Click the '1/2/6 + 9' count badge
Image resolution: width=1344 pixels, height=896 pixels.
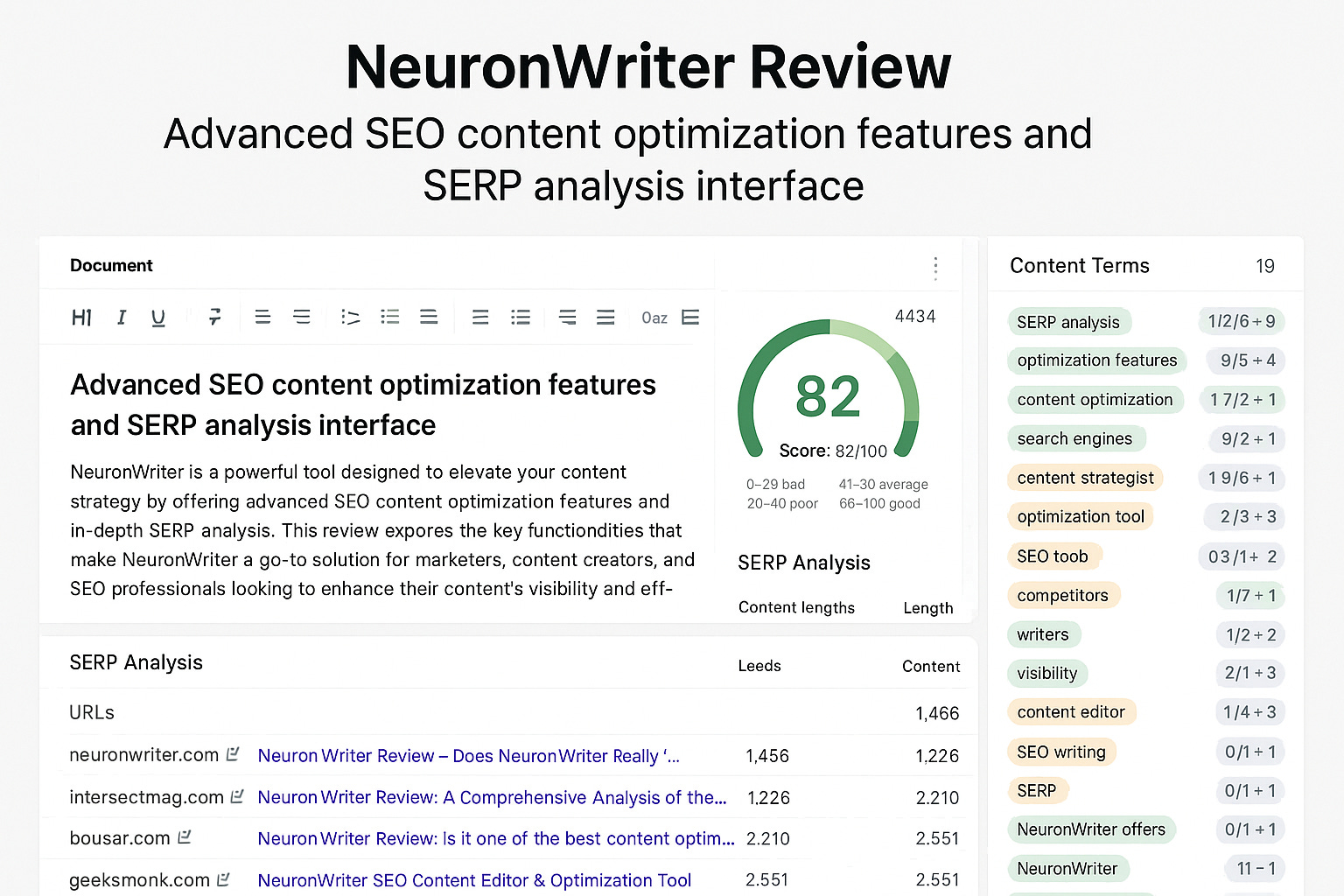pos(1242,321)
